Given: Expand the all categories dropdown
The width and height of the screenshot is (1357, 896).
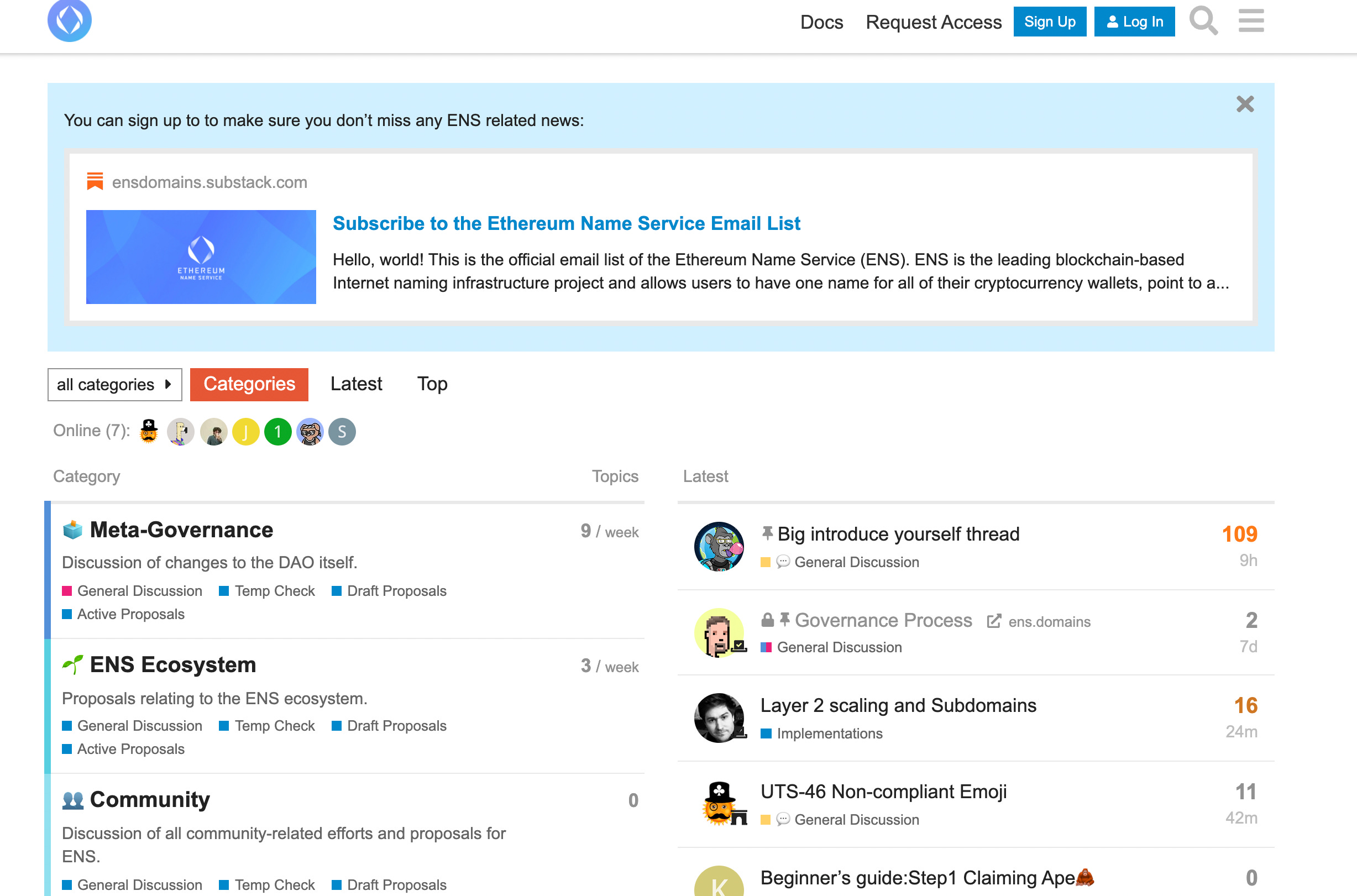Looking at the screenshot, I should pyautogui.click(x=115, y=385).
